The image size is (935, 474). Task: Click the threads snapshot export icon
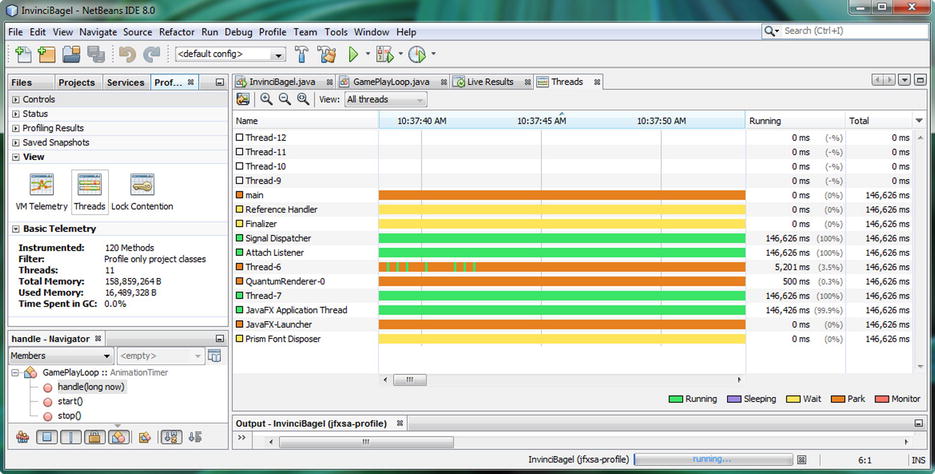(x=243, y=100)
